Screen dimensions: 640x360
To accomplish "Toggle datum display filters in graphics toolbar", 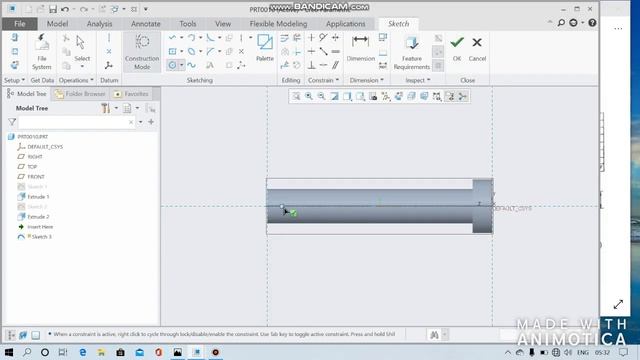I will [x=386, y=96].
